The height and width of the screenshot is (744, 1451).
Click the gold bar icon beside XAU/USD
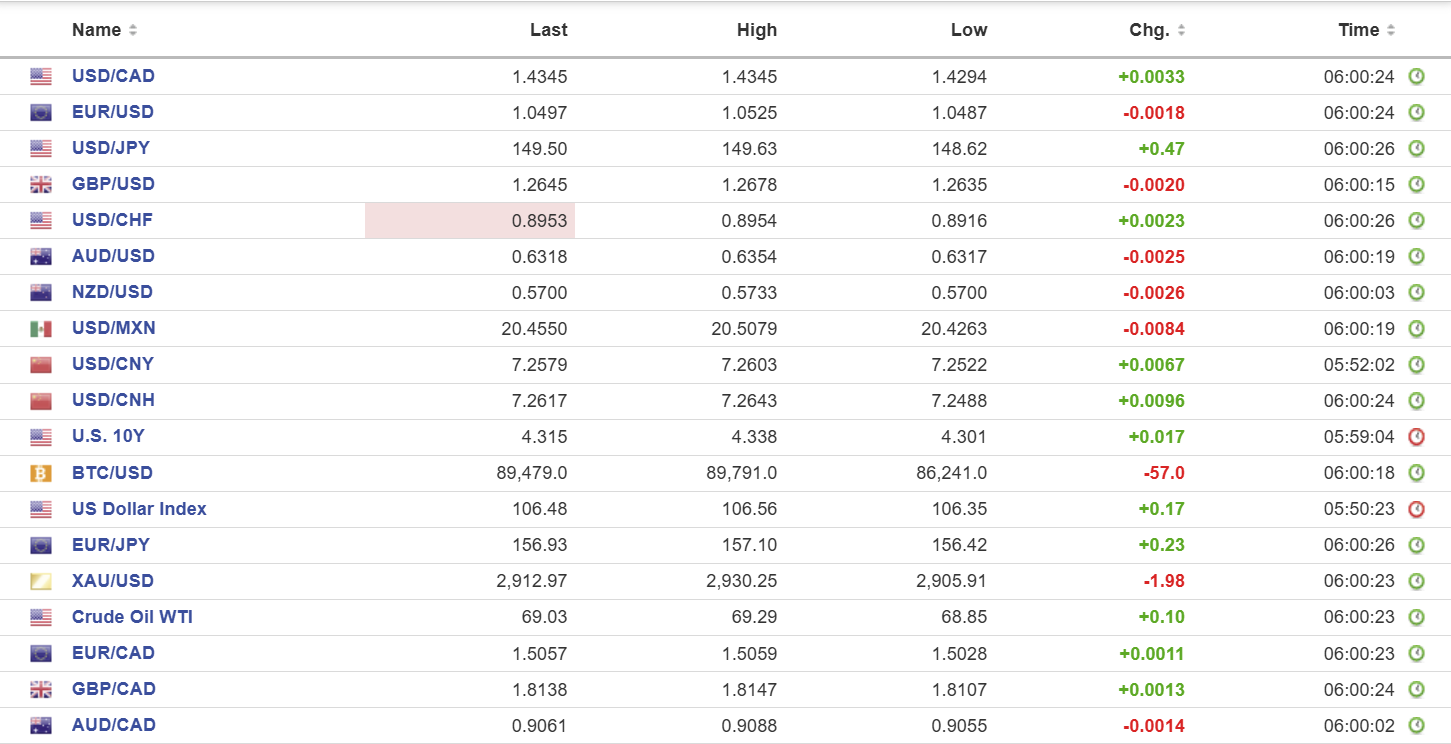pyautogui.click(x=41, y=581)
